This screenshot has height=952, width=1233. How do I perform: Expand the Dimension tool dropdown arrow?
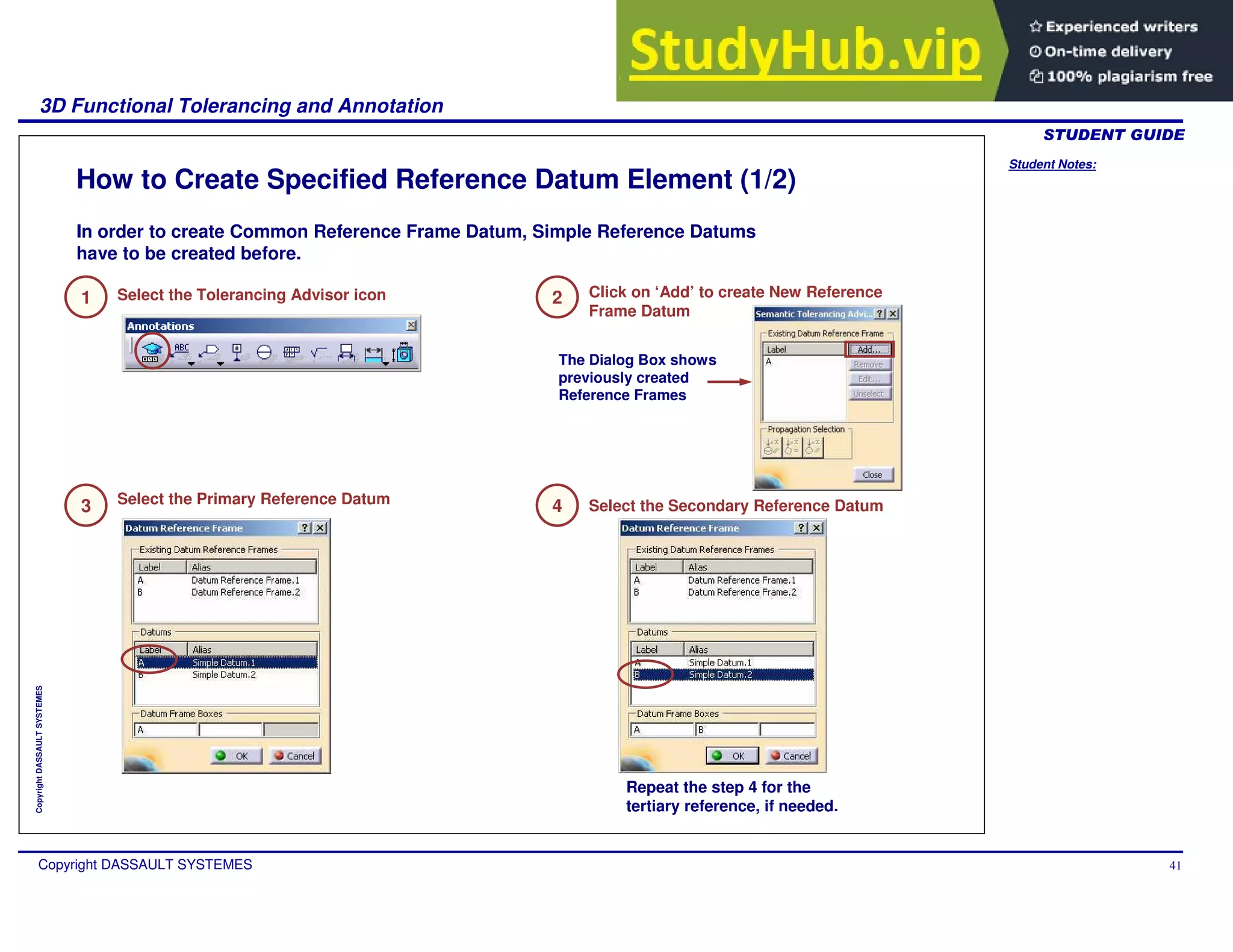[x=385, y=364]
